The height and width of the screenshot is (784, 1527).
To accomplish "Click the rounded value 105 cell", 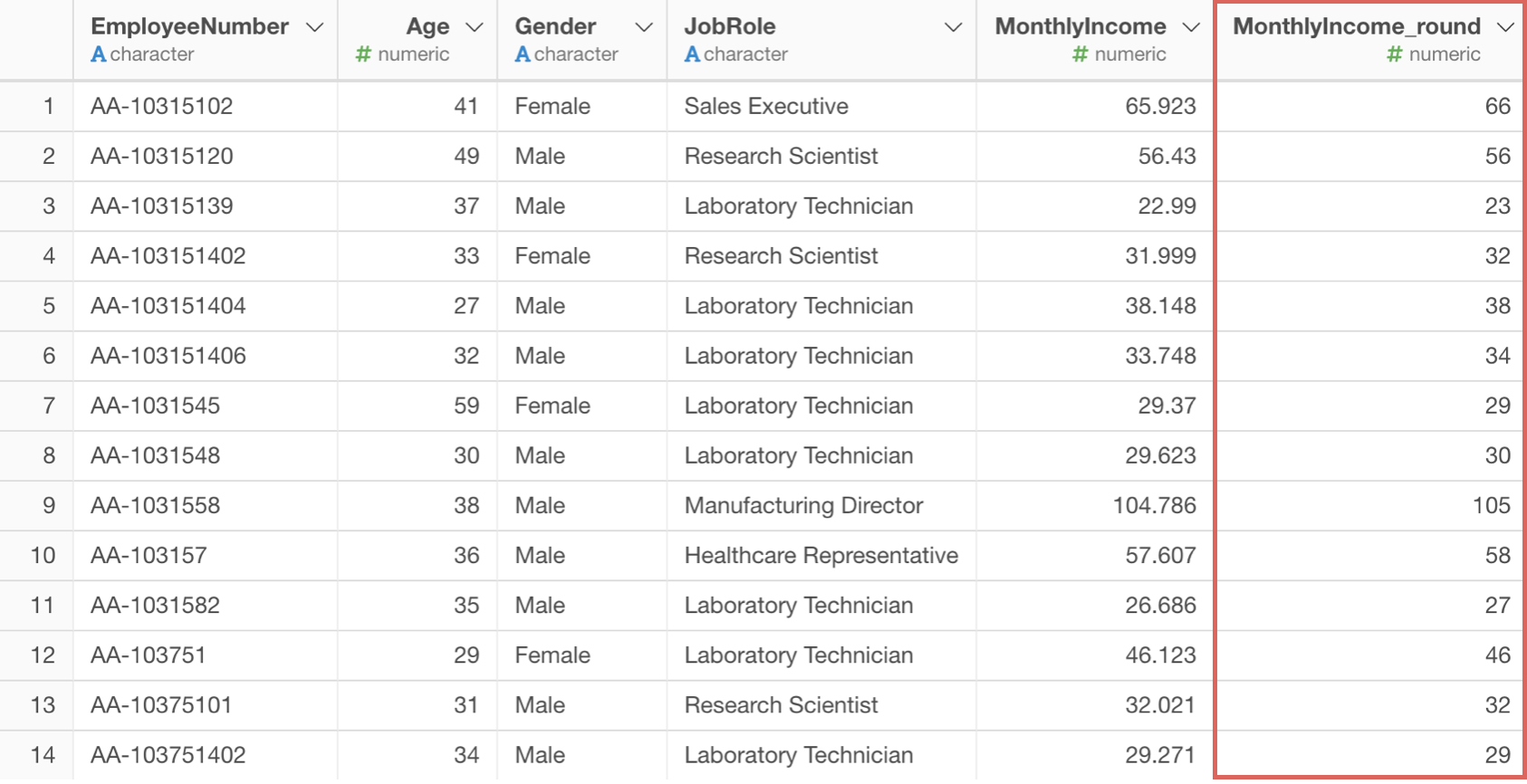I will 1491,505.
